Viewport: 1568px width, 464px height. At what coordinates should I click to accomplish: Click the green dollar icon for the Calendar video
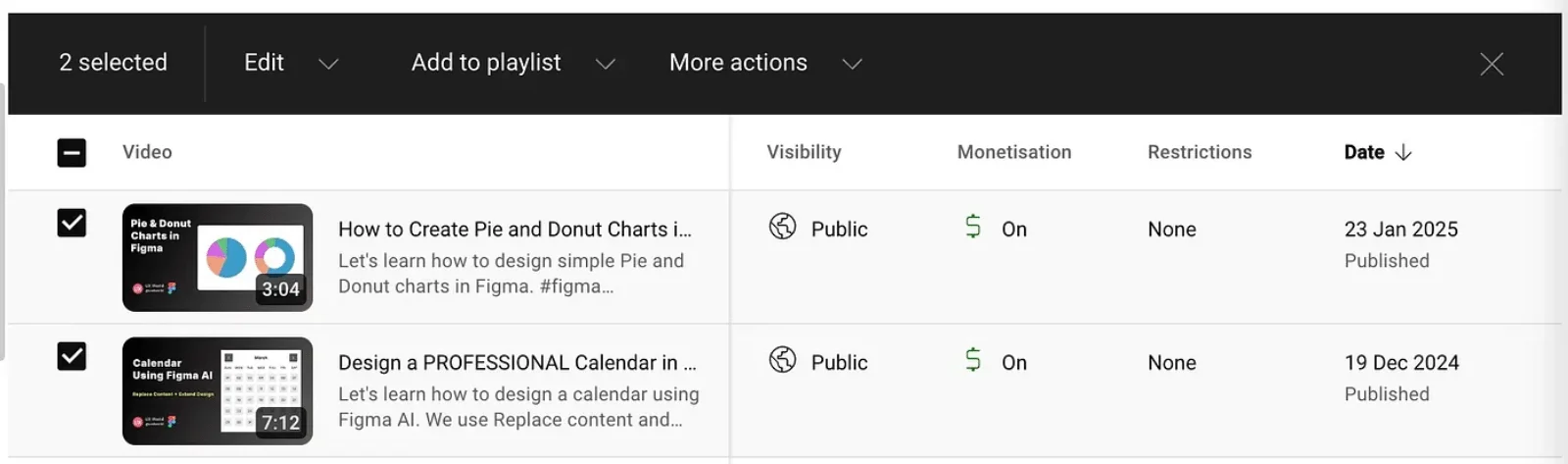coord(972,360)
